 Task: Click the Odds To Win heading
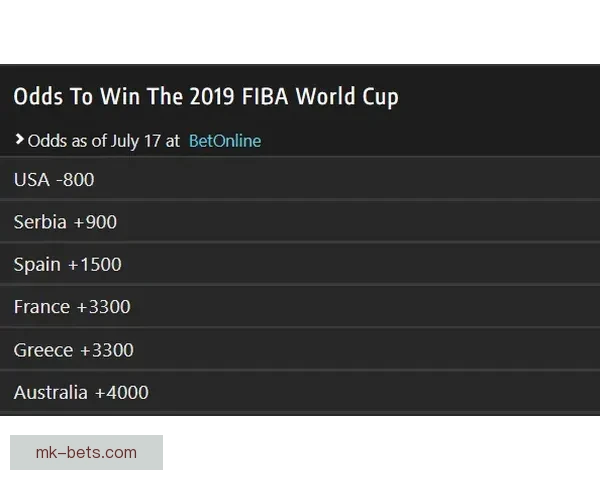pyautogui.click(x=205, y=97)
